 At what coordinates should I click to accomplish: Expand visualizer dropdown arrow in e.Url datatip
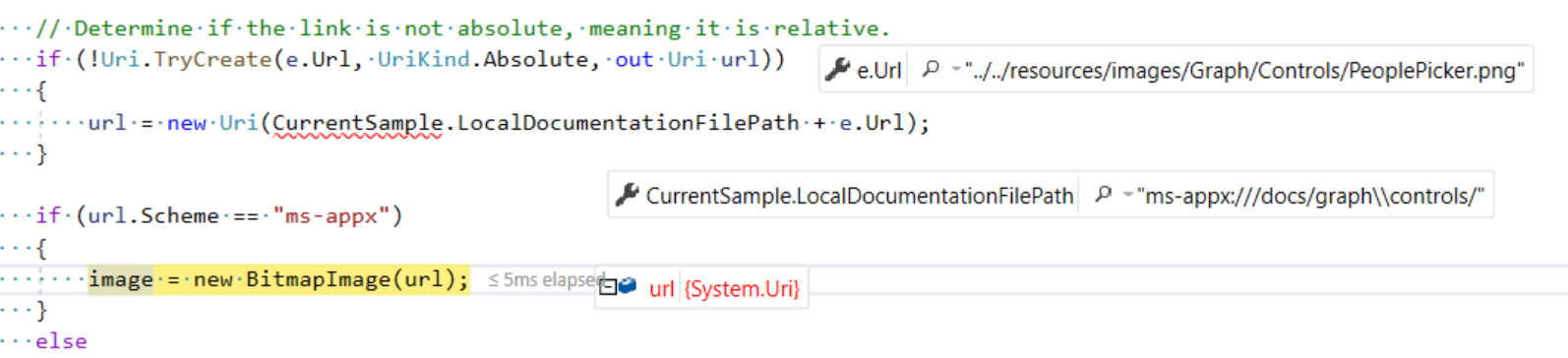(x=955, y=70)
